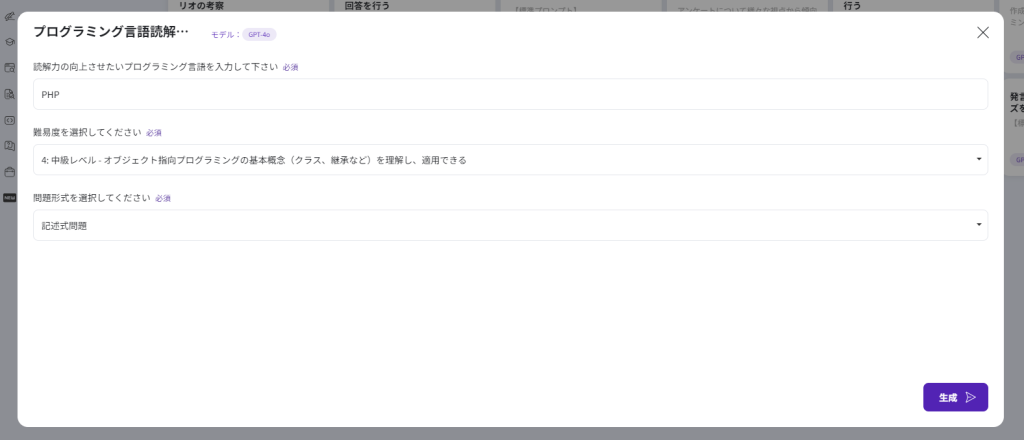Screen dimensions: 1024x440
Task: Click the 問題形式を選択してください label
Action: click(91, 198)
